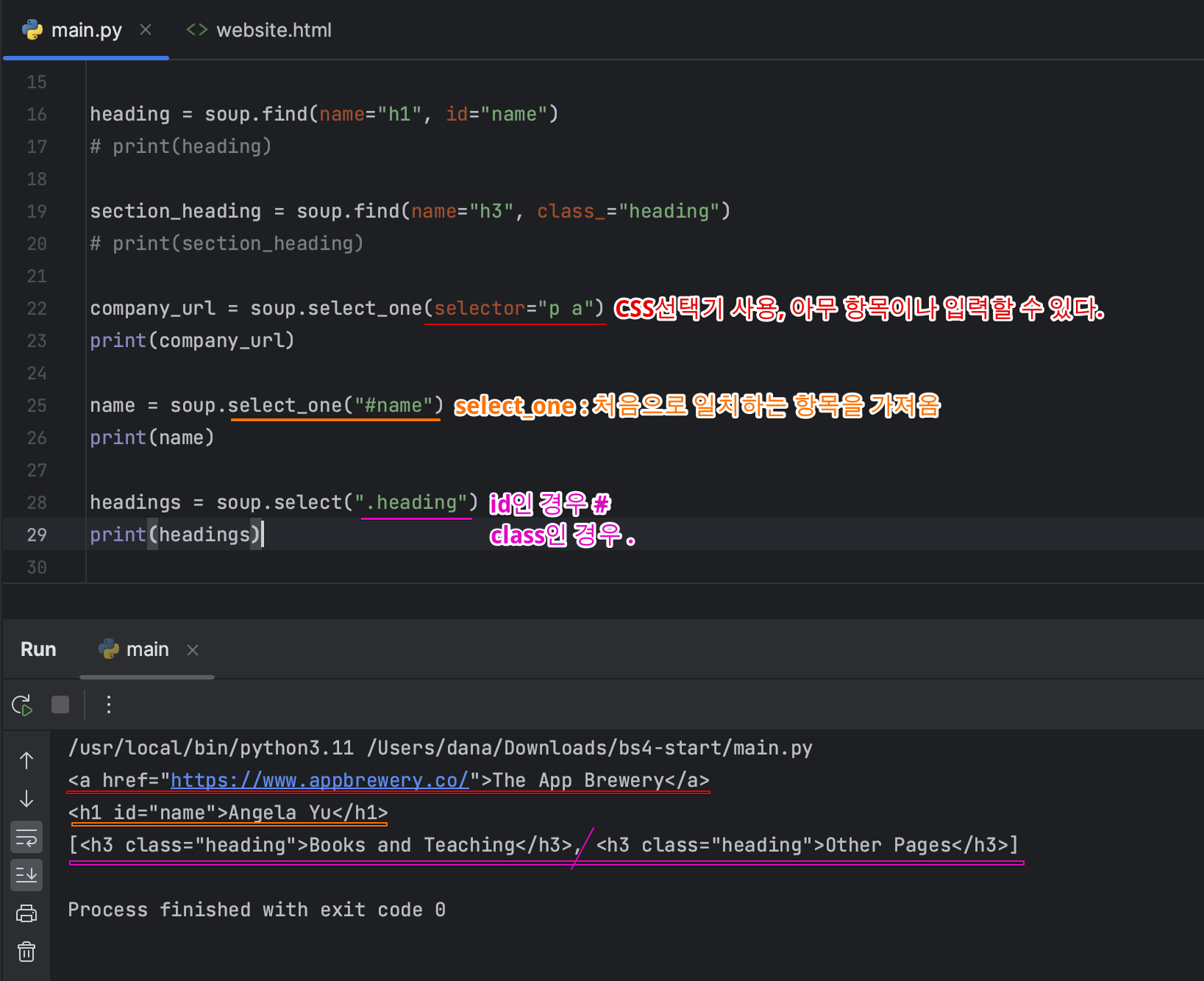Click line number 29 in the gutter
Screen dimensions: 1204x981
click(x=37, y=535)
